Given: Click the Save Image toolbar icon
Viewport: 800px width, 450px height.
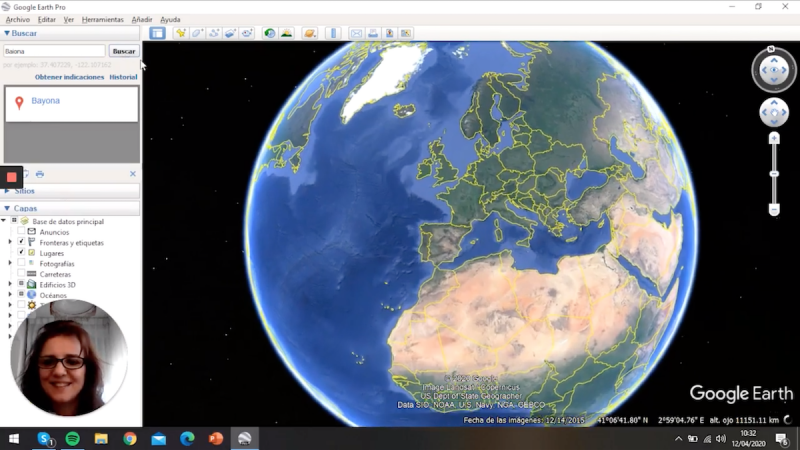Looking at the screenshot, I should (x=389, y=33).
